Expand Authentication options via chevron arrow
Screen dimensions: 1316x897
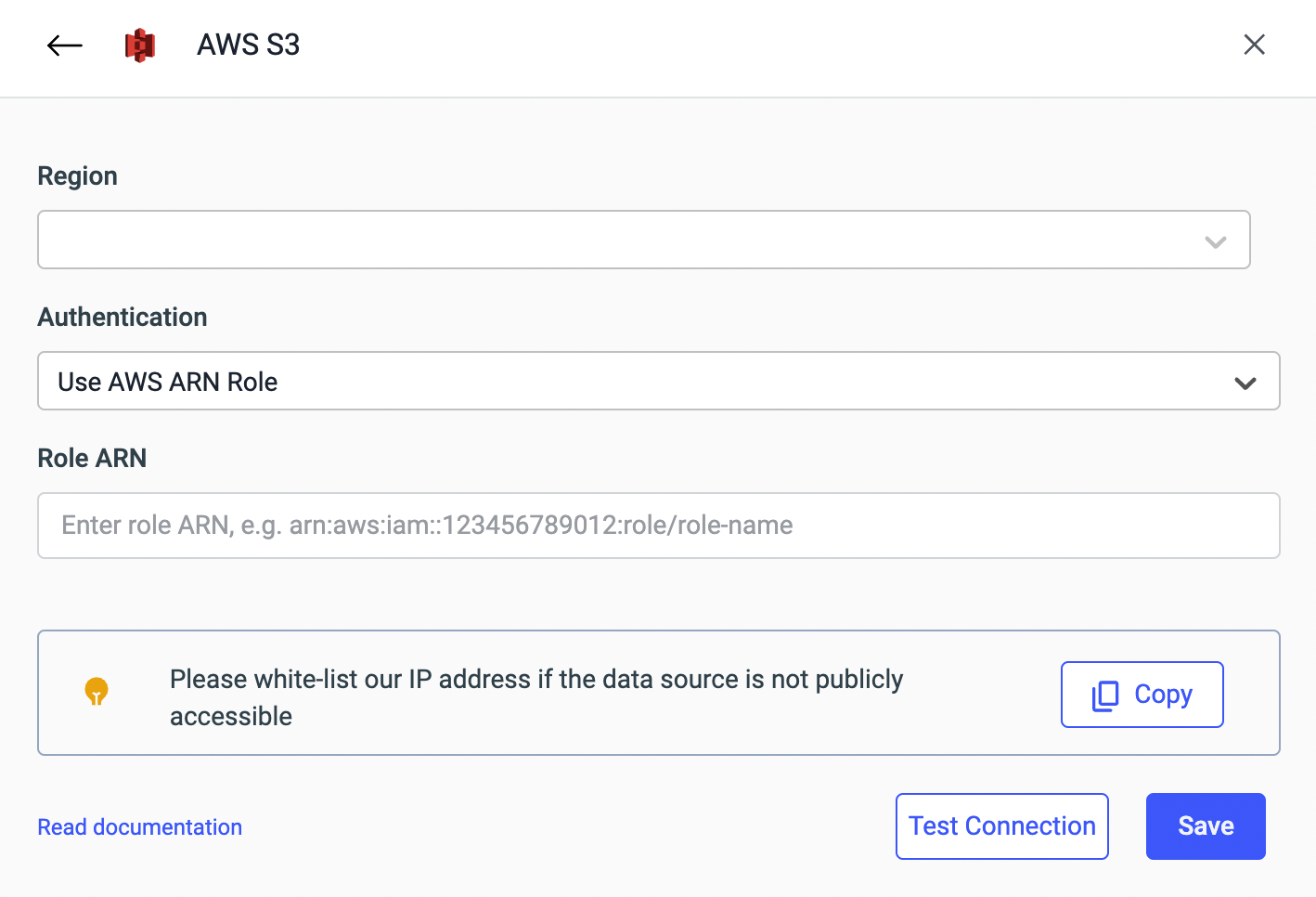(x=1245, y=383)
